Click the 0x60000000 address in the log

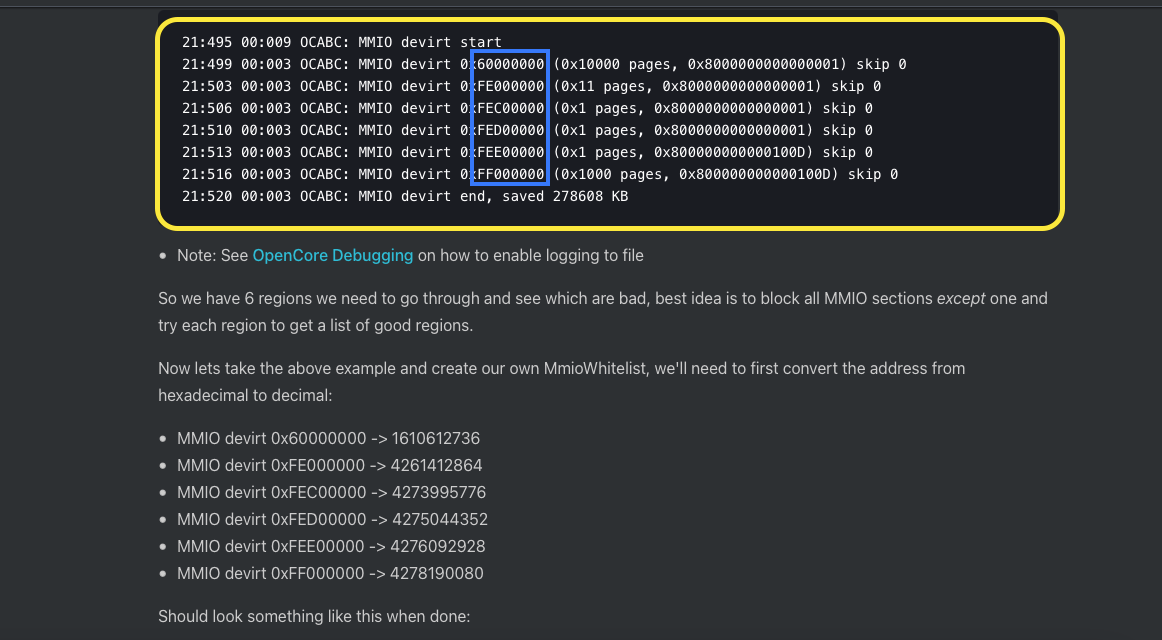click(509, 64)
